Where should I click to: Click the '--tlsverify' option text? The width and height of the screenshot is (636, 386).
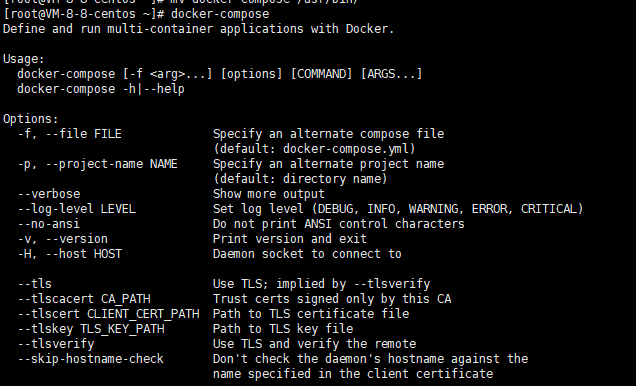tap(56, 344)
